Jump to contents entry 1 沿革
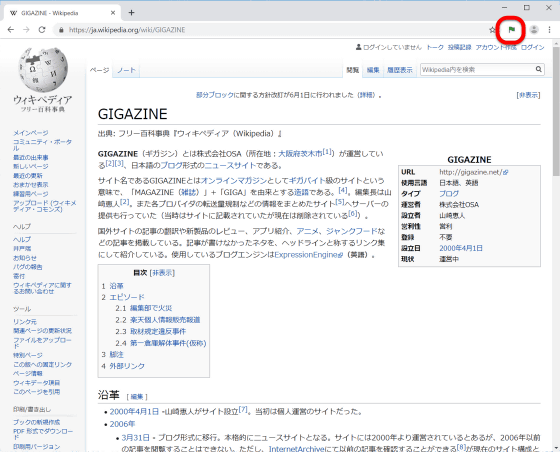Screen dimensions: 560x452 (x=116, y=286)
